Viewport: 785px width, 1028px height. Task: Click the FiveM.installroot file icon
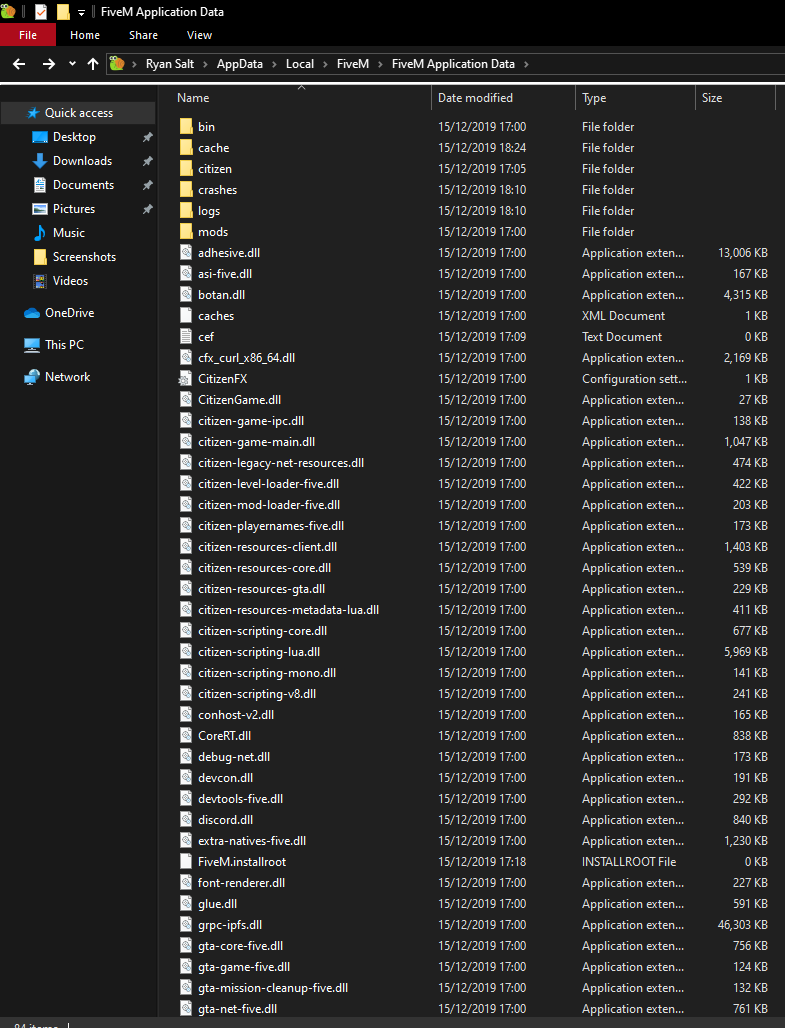[x=186, y=861]
